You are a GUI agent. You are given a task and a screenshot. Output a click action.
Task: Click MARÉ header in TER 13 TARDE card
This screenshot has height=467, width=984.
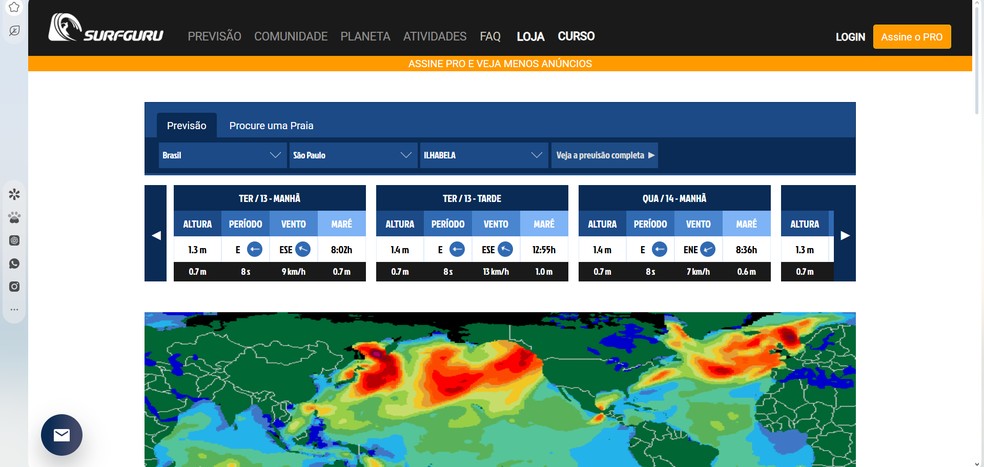(x=544, y=223)
